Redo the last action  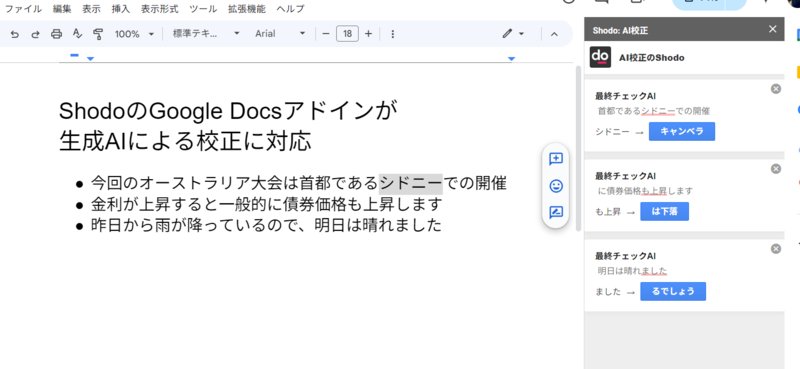click(36, 34)
